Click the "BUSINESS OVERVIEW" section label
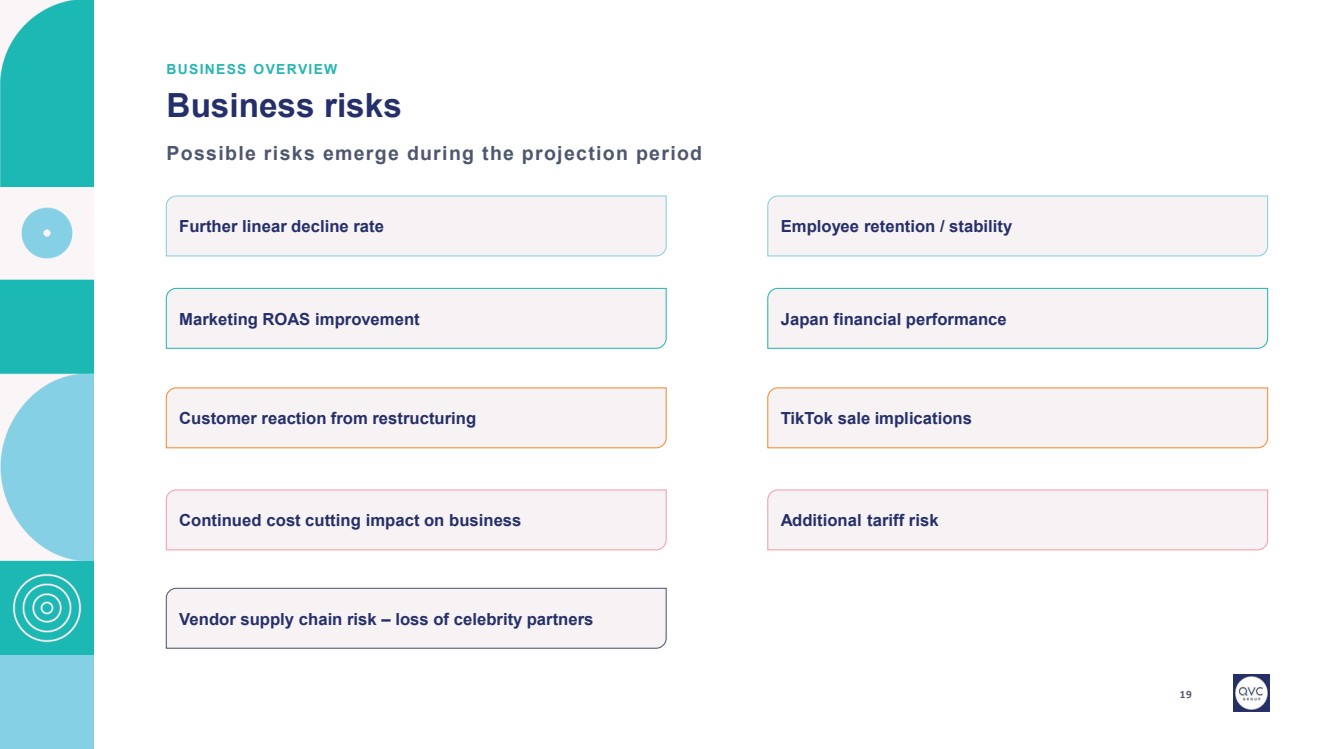 [x=252, y=69]
